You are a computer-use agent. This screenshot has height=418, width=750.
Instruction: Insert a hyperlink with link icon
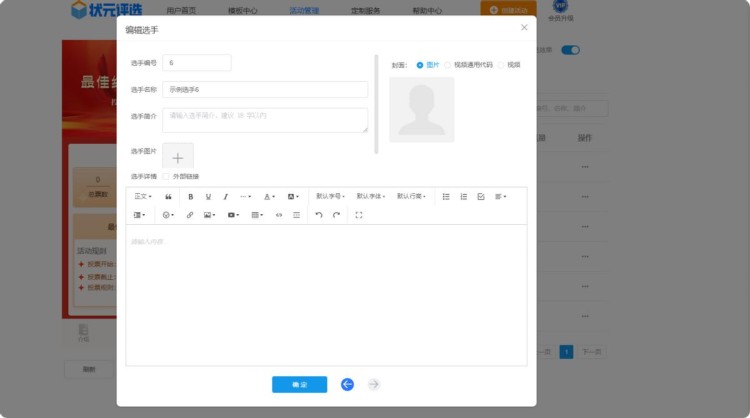(x=190, y=215)
